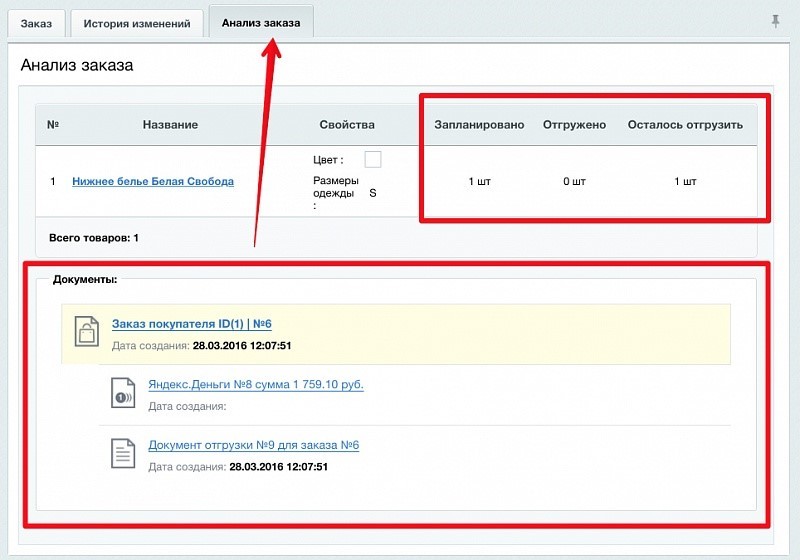Click the 1 шт remaining-to-ship value
The width and height of the screenshot is (800, 560).
[685, 181]
